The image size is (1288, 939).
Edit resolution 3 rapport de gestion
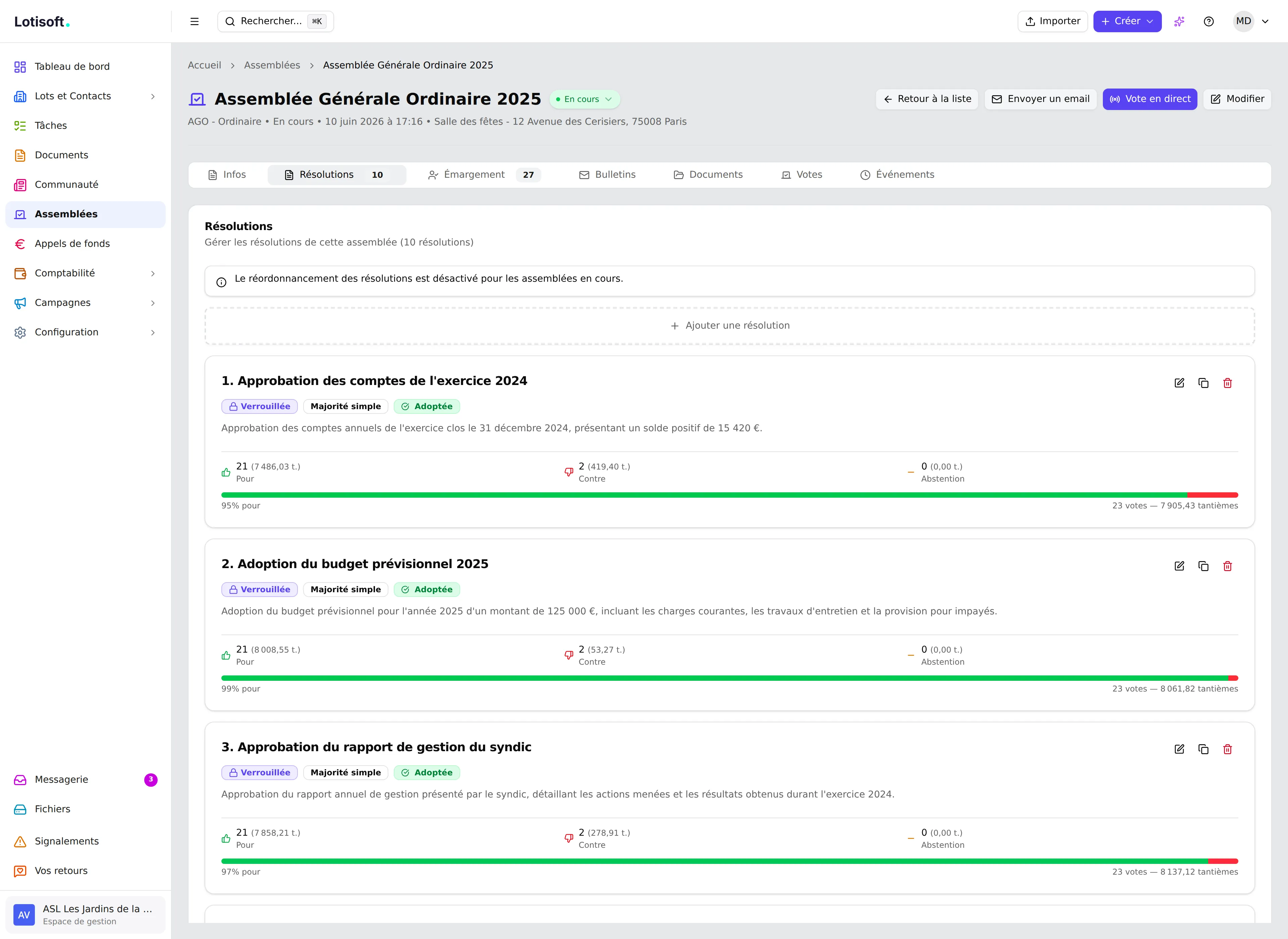pyautogui.click(x=1179, y=749)
